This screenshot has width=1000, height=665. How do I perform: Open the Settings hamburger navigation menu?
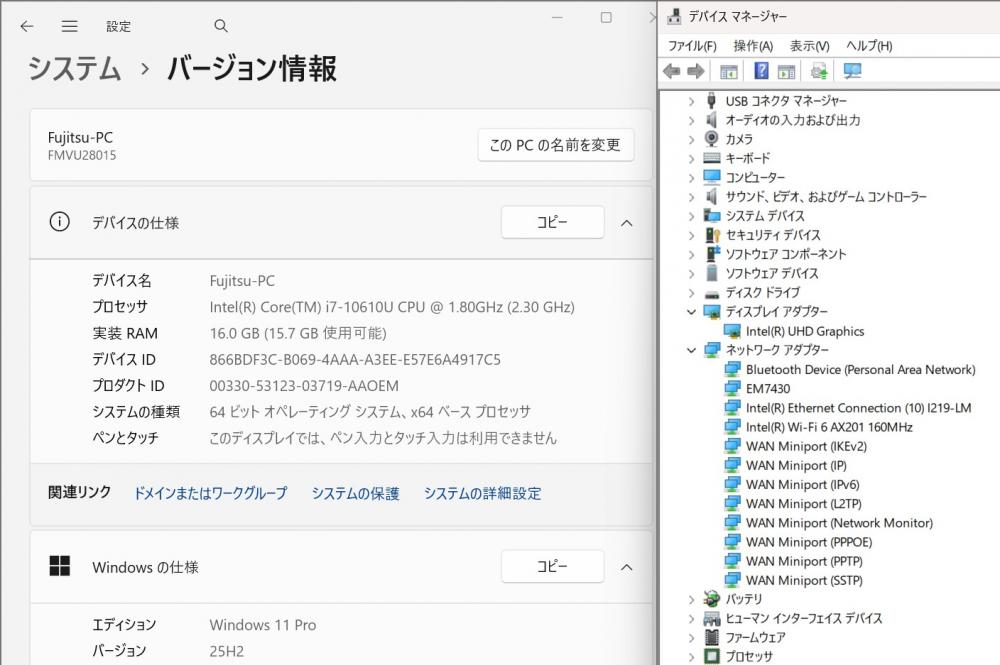point(69,26)
